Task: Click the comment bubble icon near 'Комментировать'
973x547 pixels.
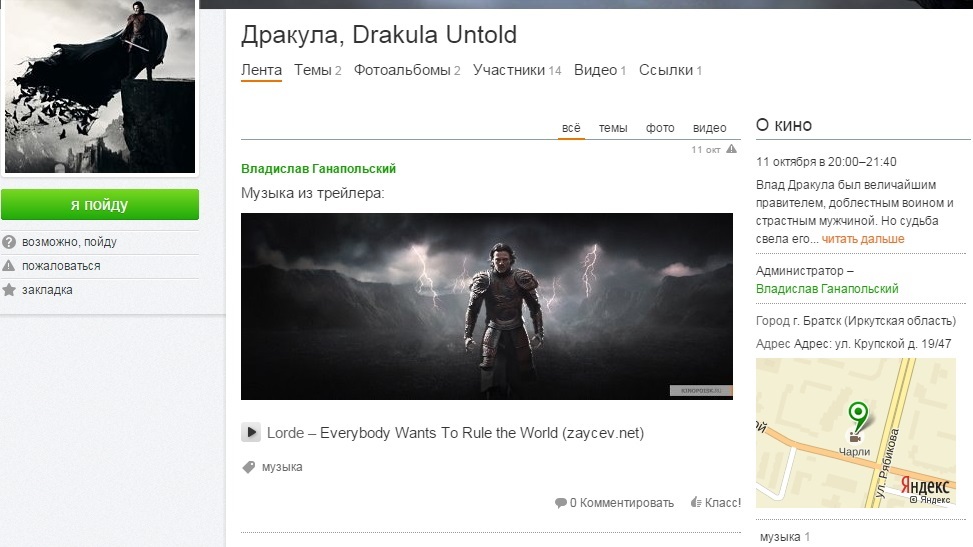Action: 560,503
